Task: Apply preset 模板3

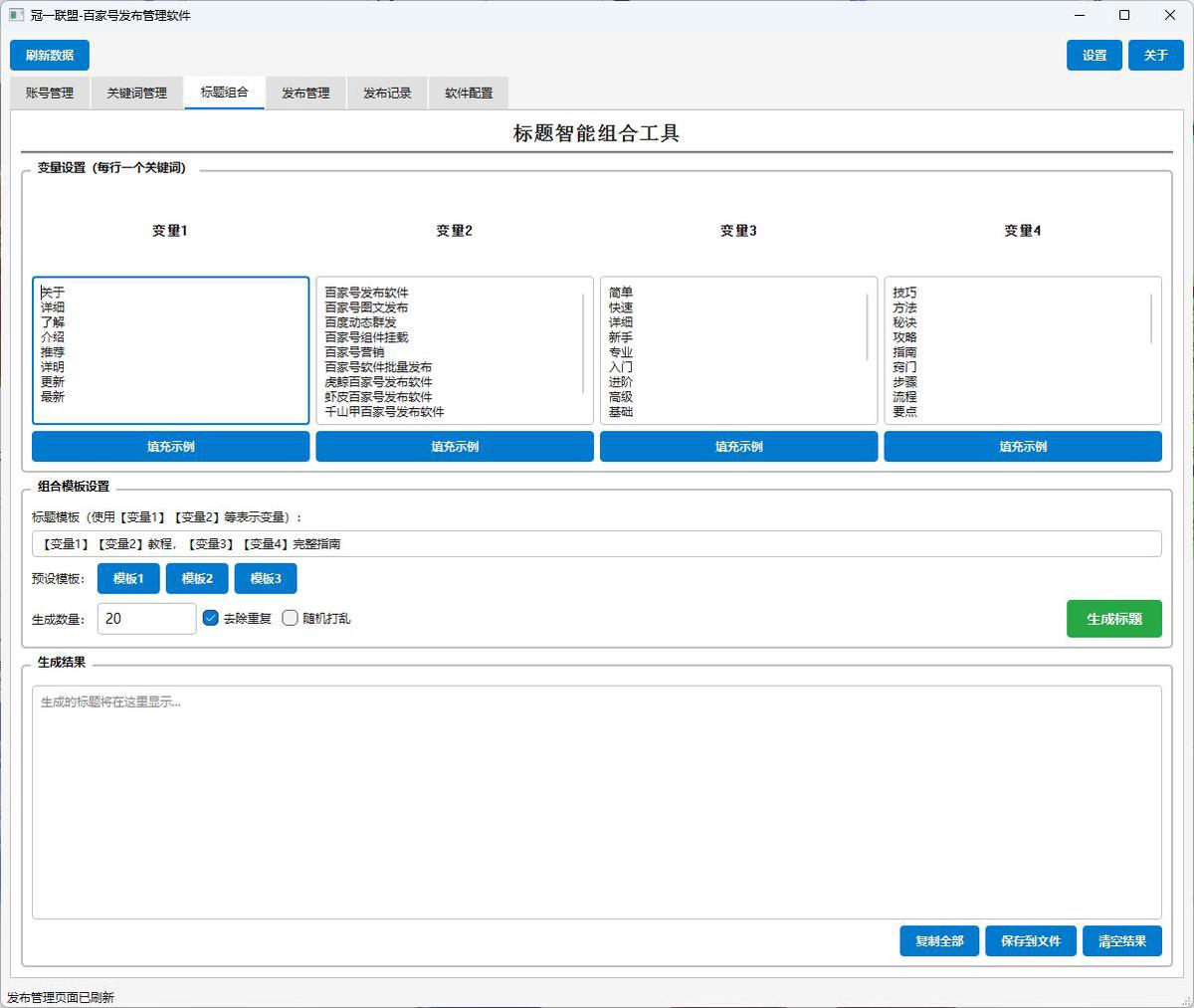Action: (x=266, y=578)
